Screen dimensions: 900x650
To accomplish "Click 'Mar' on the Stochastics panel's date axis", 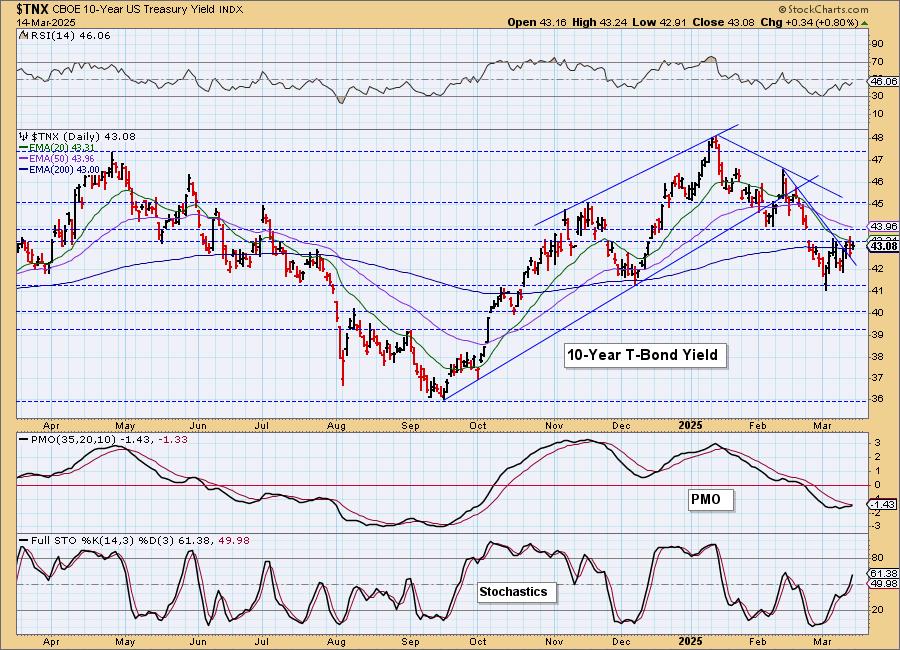I will 823,641.
